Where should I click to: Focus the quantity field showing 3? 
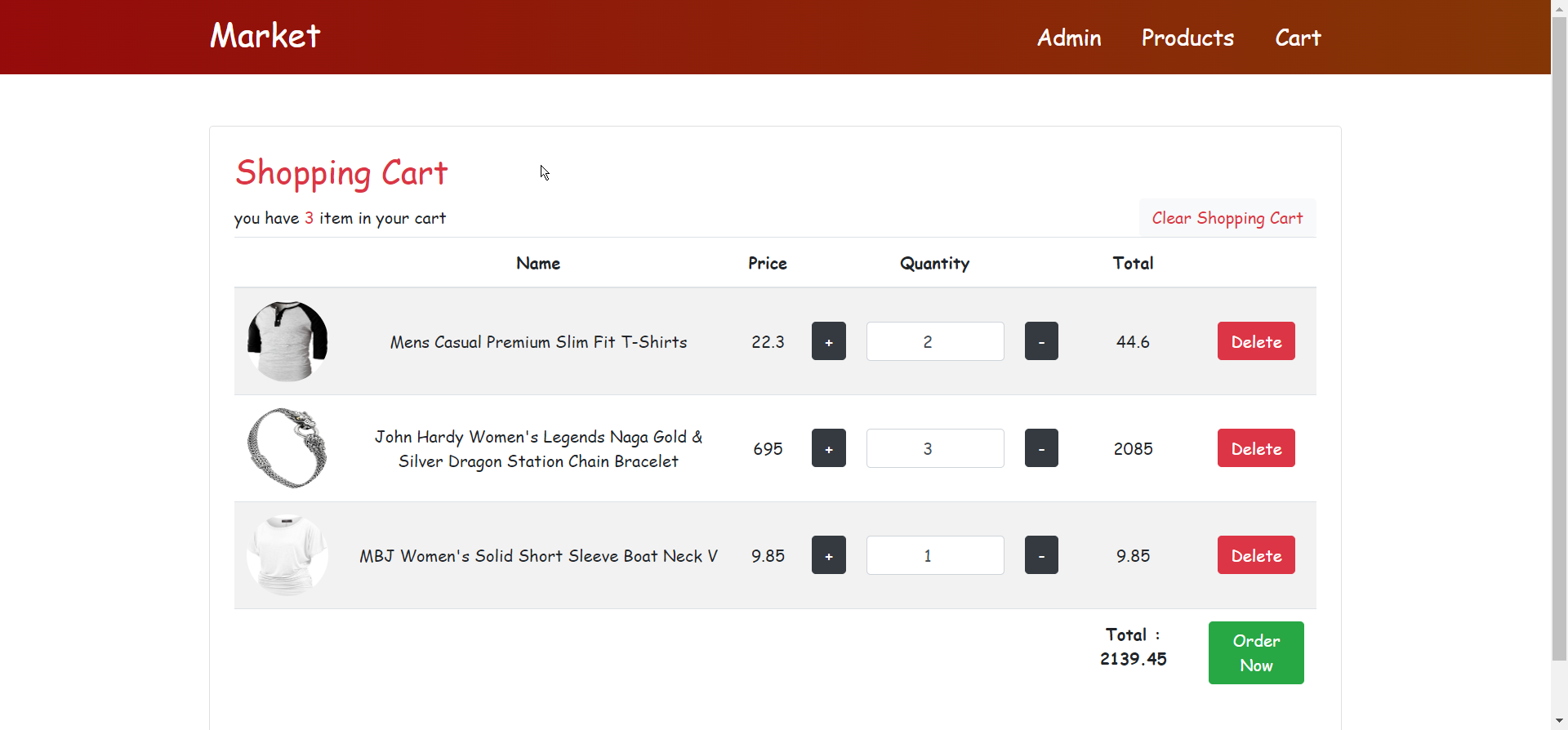click(934, 448)
